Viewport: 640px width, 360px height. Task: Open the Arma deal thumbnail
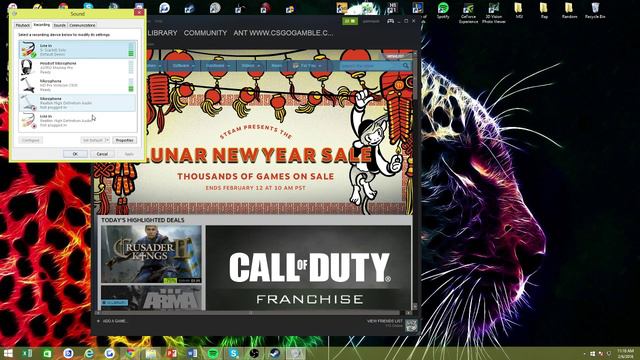click(x=151, y=298)
